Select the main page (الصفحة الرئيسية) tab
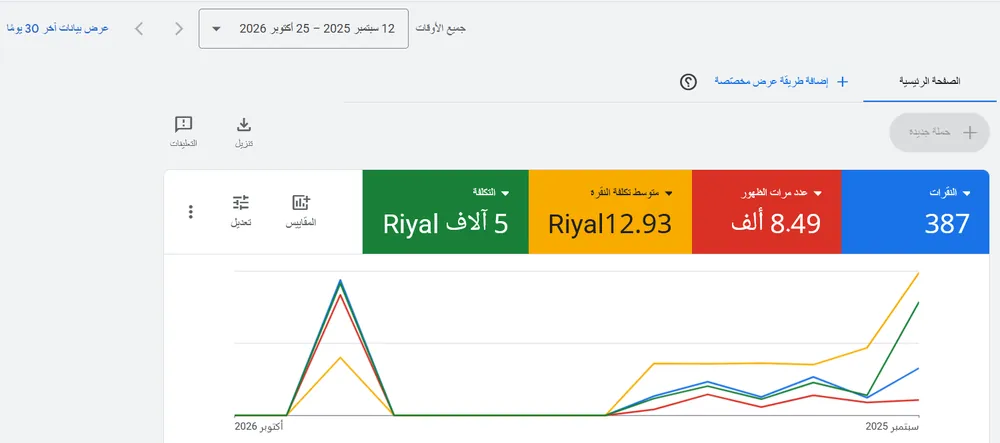 [x=929, y=82]
